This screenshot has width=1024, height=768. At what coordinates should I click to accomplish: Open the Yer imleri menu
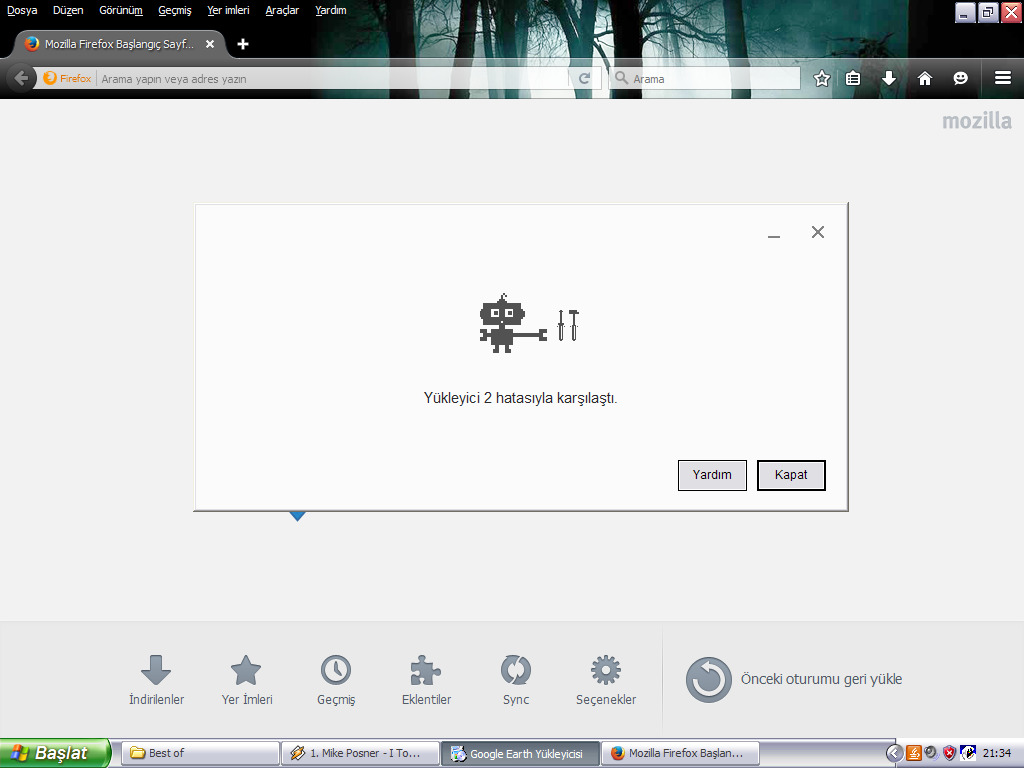click(x=228, y=10)
